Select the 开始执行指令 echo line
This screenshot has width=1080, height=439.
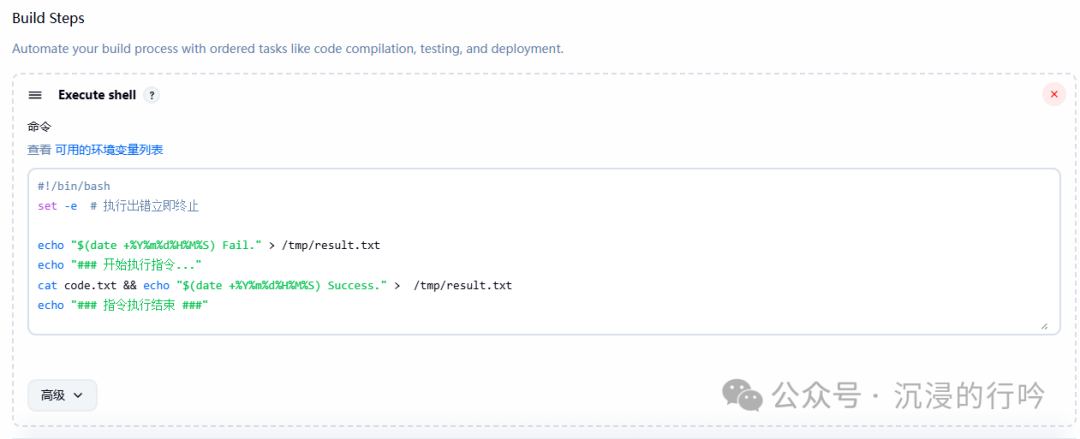[119, 265]
